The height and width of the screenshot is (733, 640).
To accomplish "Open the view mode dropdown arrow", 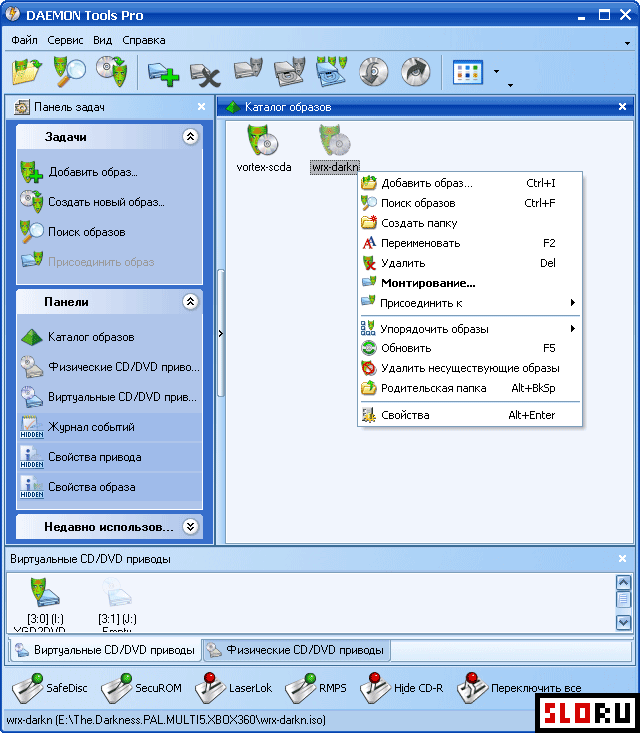I will [496, 72].
